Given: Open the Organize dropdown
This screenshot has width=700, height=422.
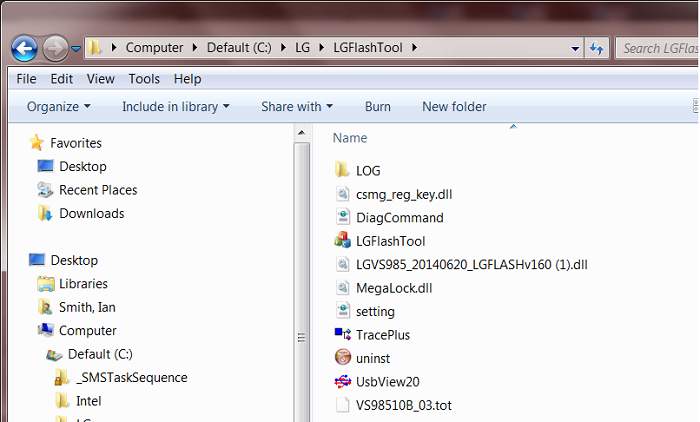Looking at the screenshot, I should (58, 107).
